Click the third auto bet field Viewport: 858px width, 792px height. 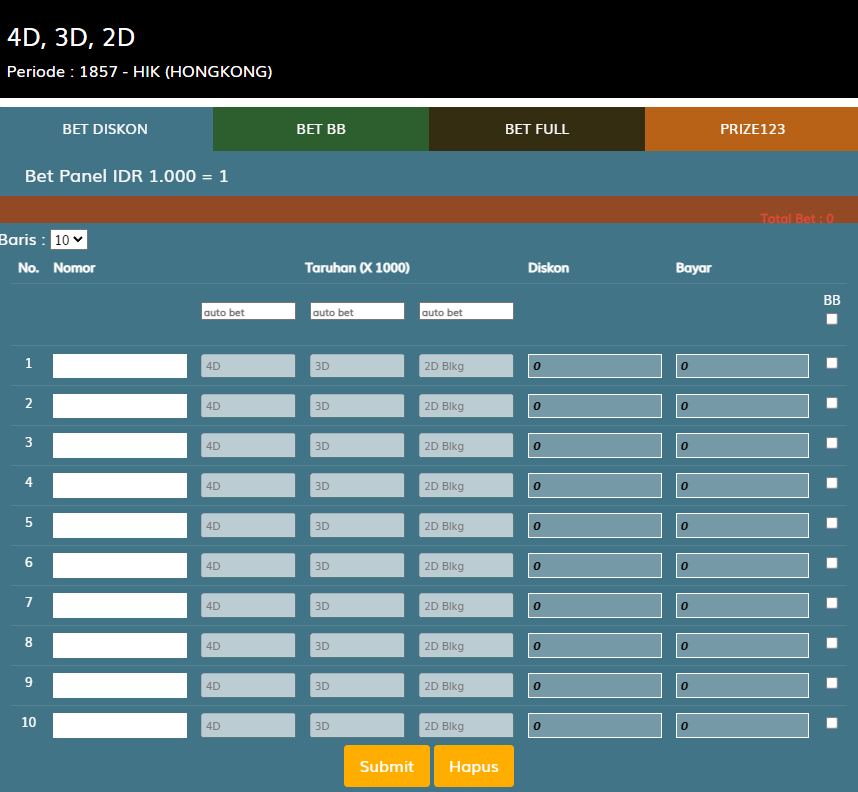(466, 312)
